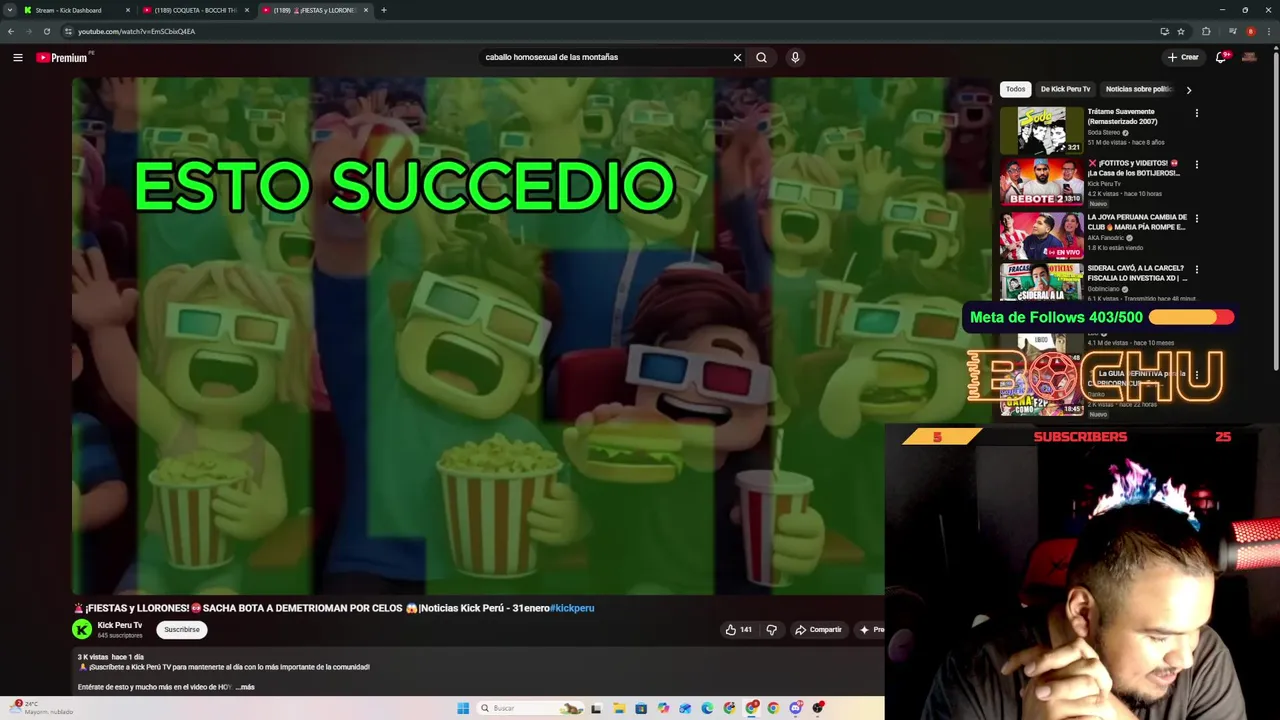Open Microsoft Store from taskbar
This screenshot has width=1280, height=720.
point(641,708)
